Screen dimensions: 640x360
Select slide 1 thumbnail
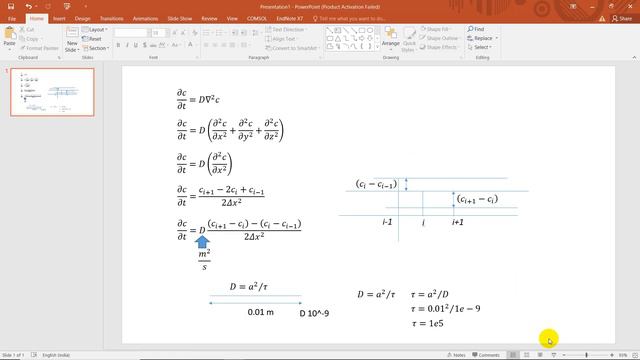coord(52,92)
